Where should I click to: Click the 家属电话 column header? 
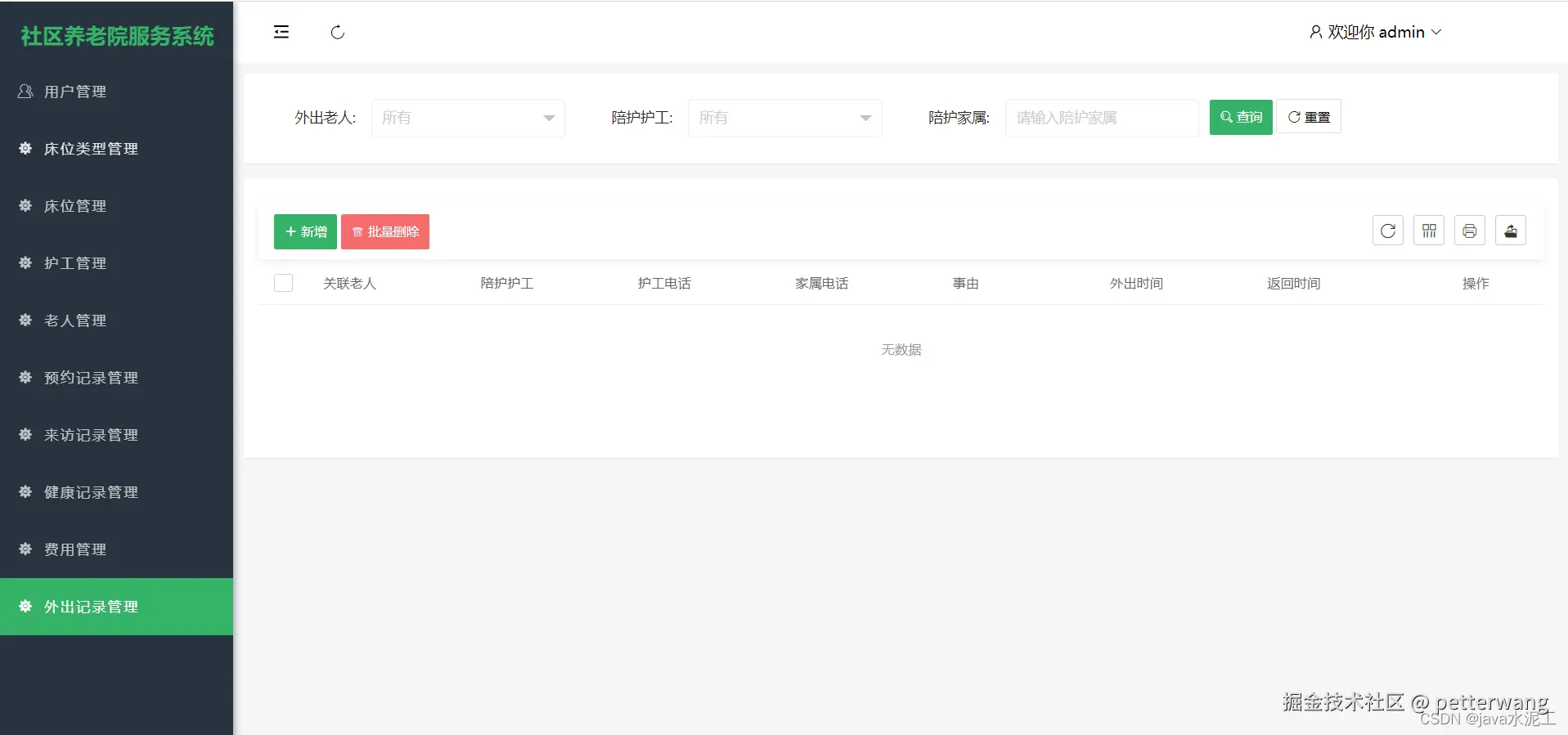[x=821, y=283]
